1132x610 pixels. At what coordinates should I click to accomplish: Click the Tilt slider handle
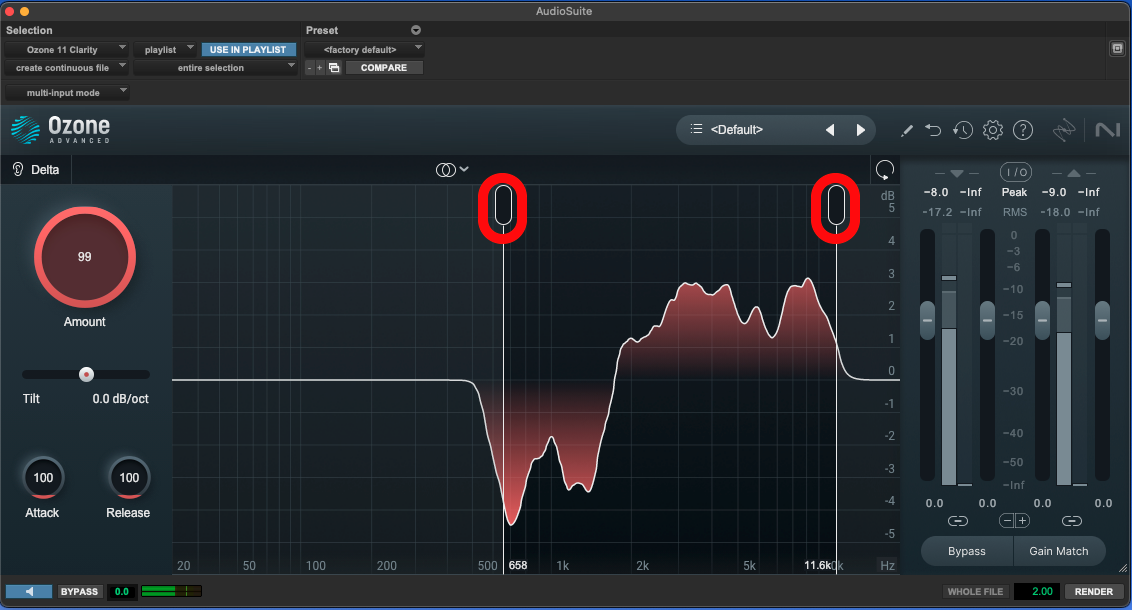[87, 374]
